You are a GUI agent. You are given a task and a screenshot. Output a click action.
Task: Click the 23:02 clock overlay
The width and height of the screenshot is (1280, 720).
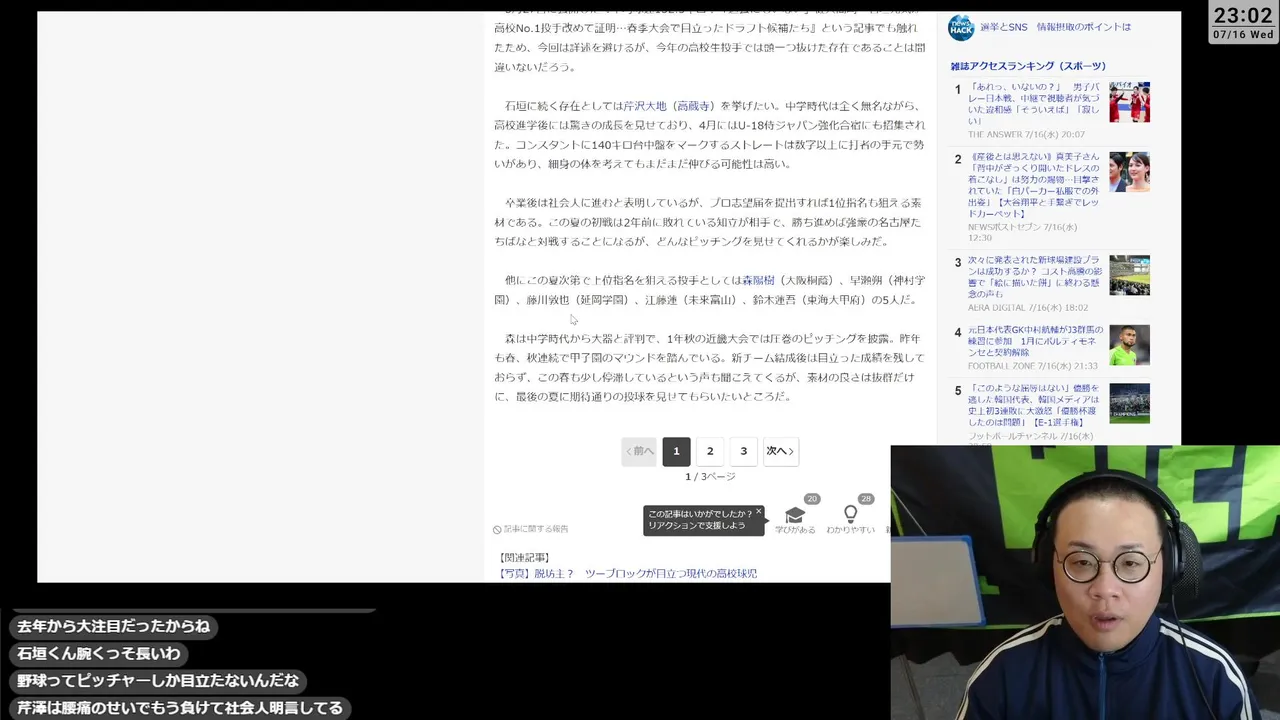1243,16
